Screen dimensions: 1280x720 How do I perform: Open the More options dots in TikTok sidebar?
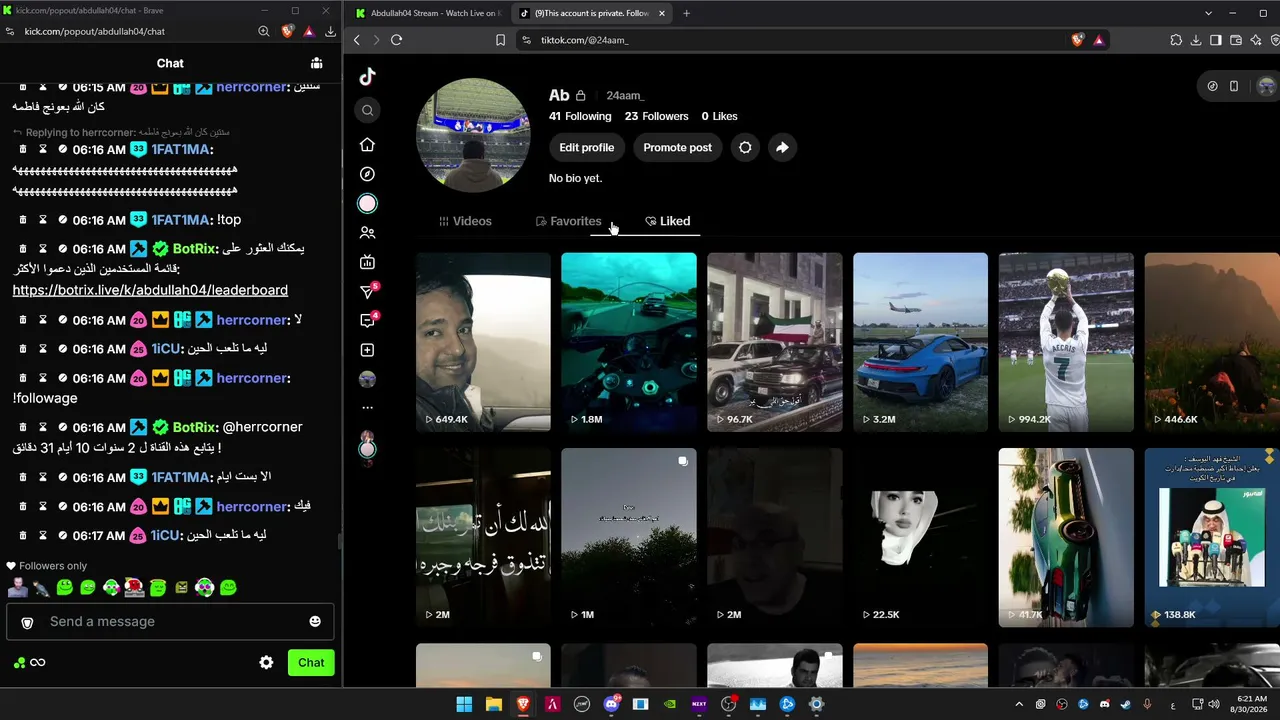pyautogui.click(x=367, y=408)
